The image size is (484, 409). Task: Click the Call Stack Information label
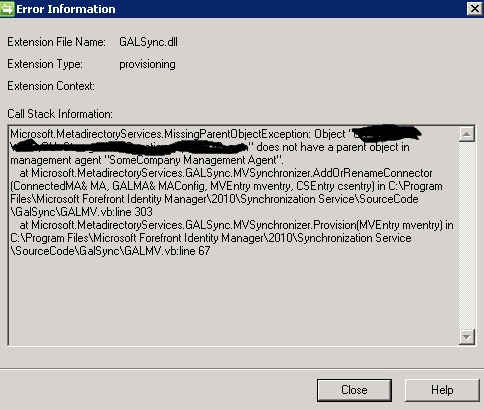(60, 114)
